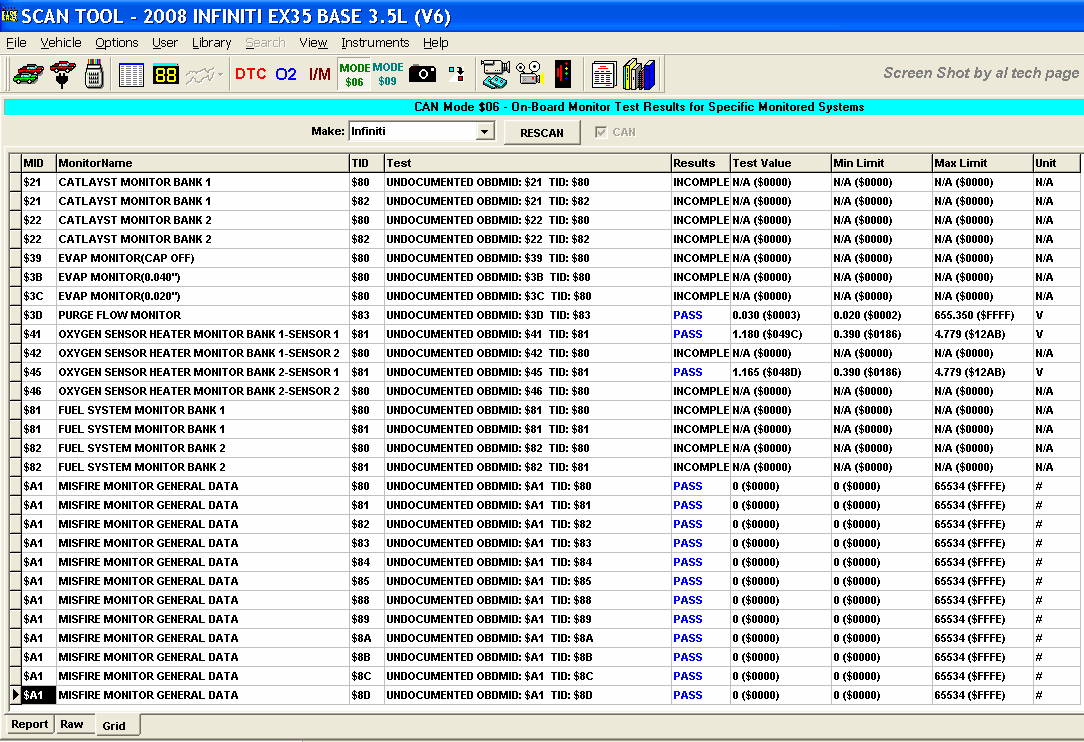This screenshot has width=1084, height=742.
Task: Click the TID column header
Action: pyautogui.click(x=366, y=163)
